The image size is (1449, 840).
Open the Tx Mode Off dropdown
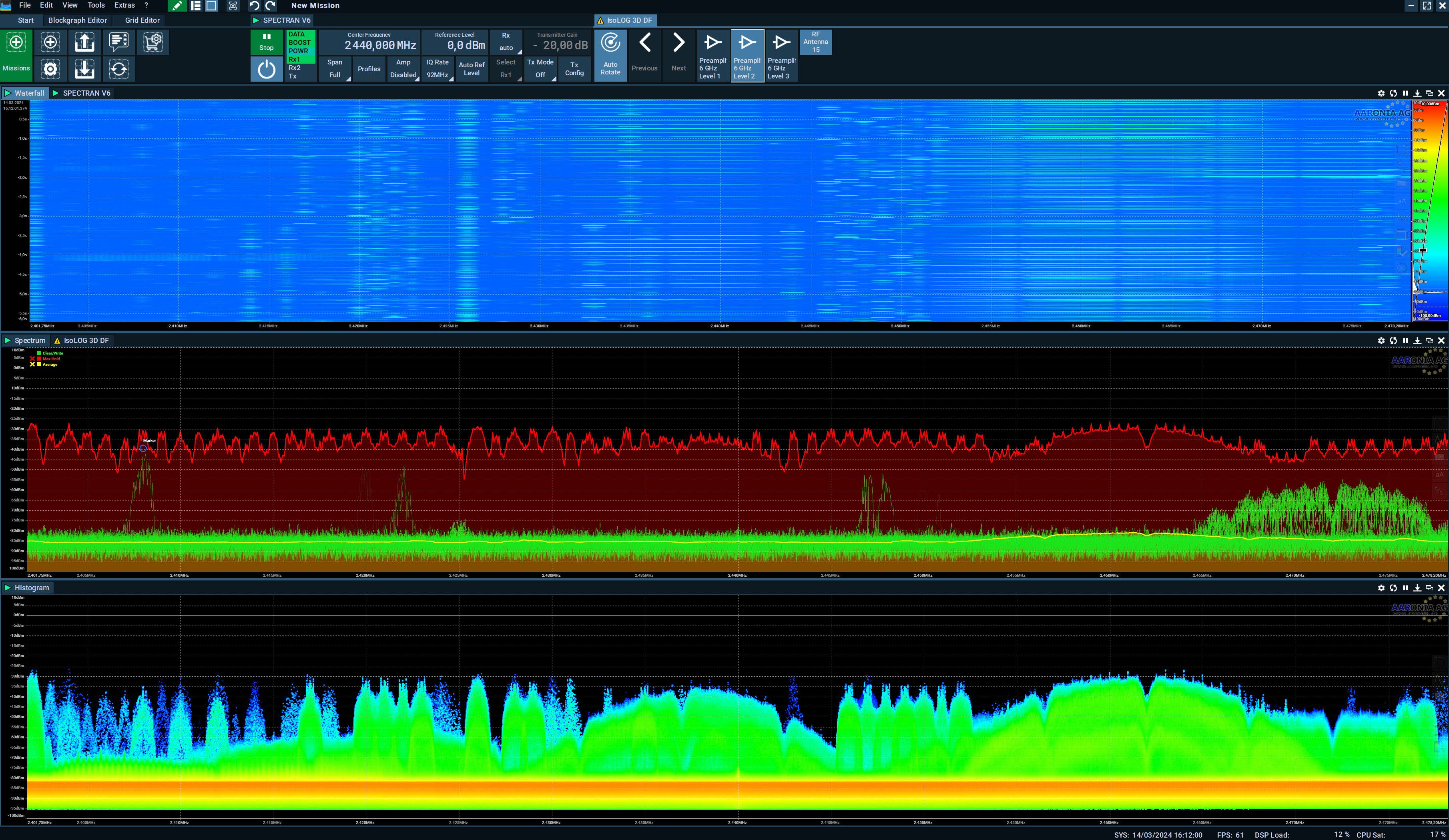pos(540,69)
